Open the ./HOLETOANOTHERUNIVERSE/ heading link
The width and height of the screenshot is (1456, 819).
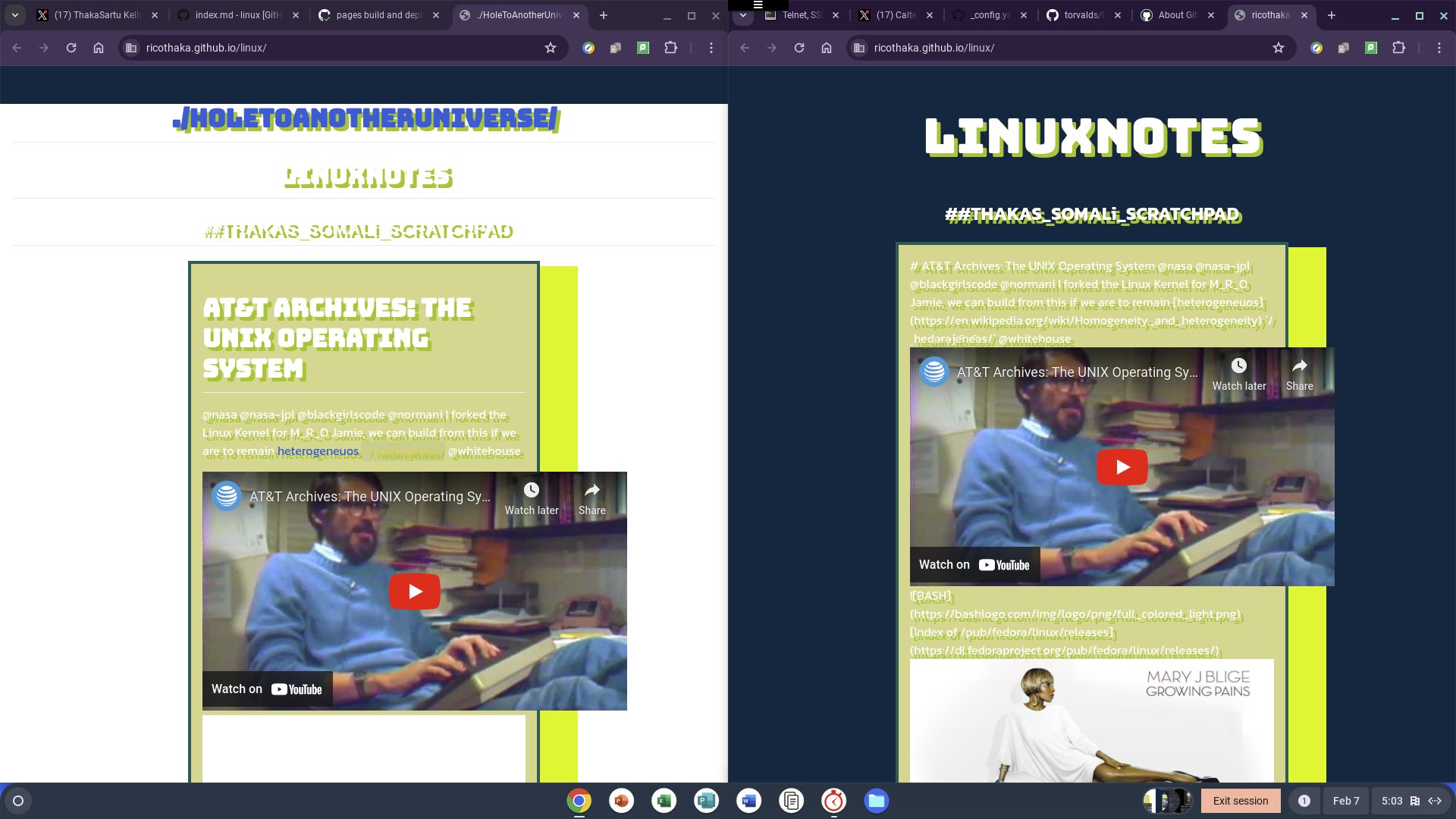tap(367, 119)
